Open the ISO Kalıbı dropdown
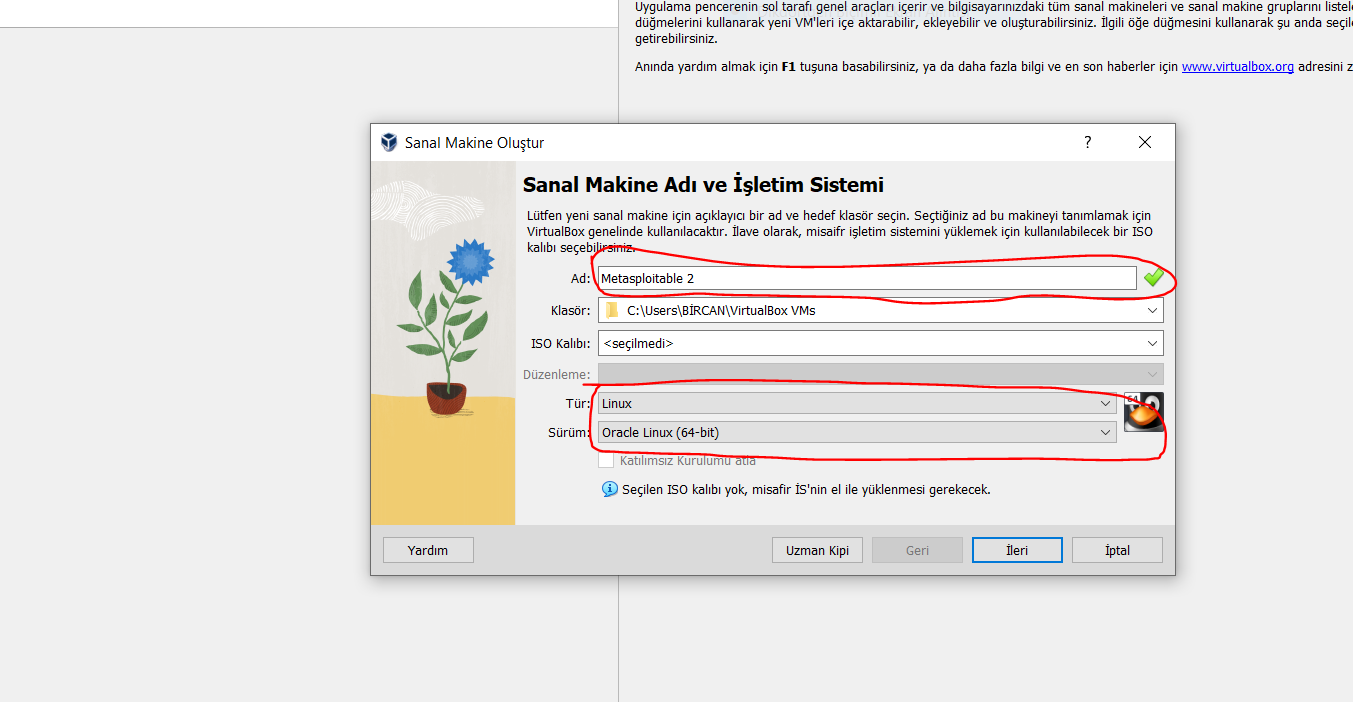Screen dimensions: 1353x702 881,343
